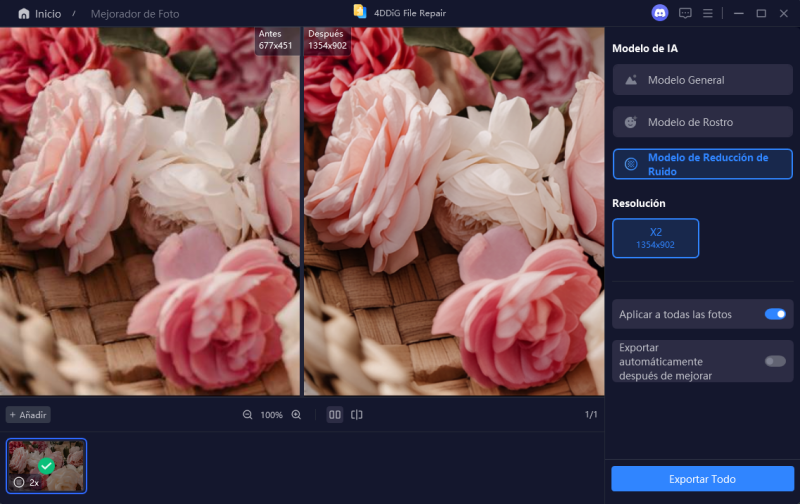Click the Antes 677x451 label

pos(276,40)
